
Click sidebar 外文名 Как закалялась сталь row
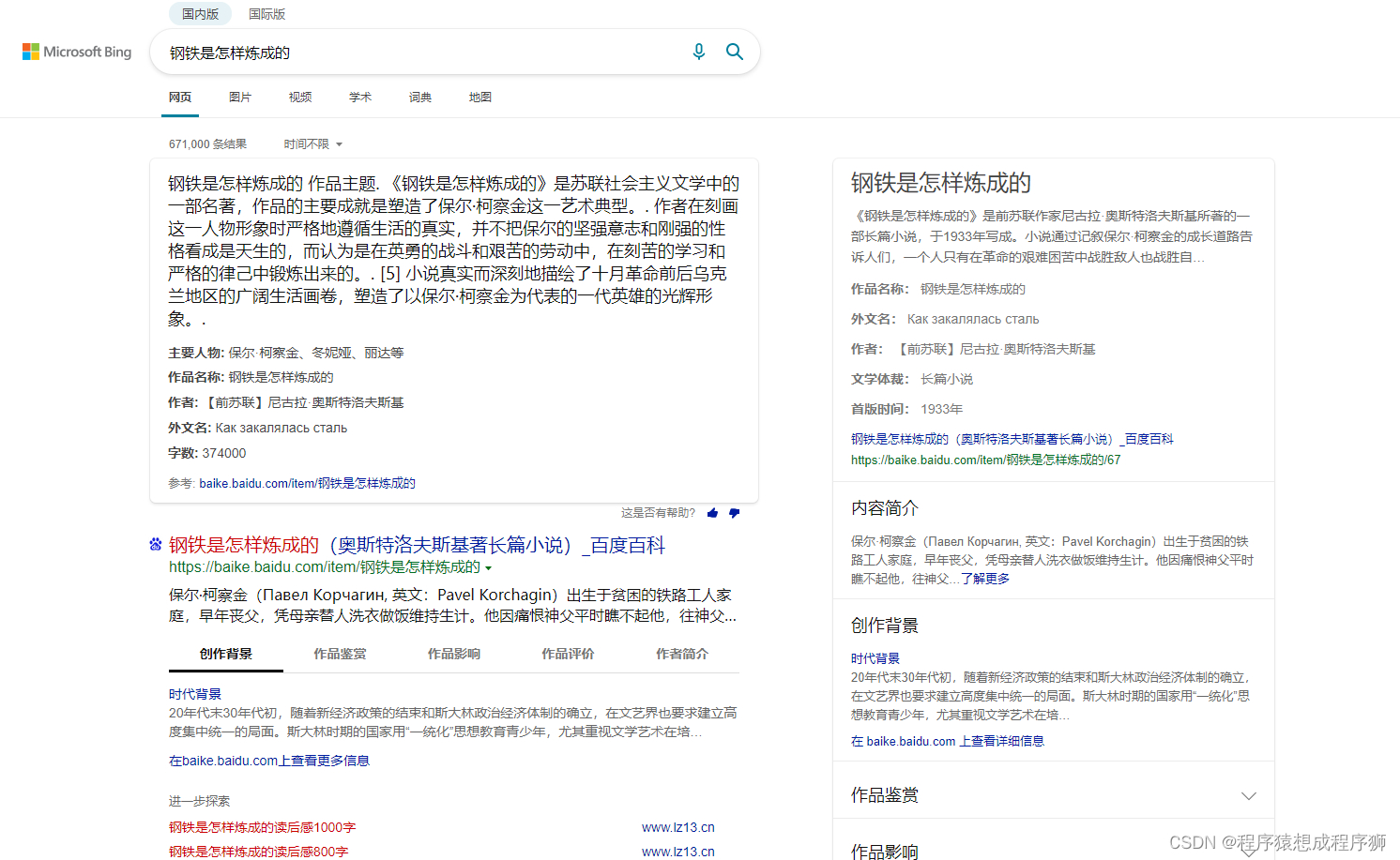pyautogui.click(x=945, y=319)
